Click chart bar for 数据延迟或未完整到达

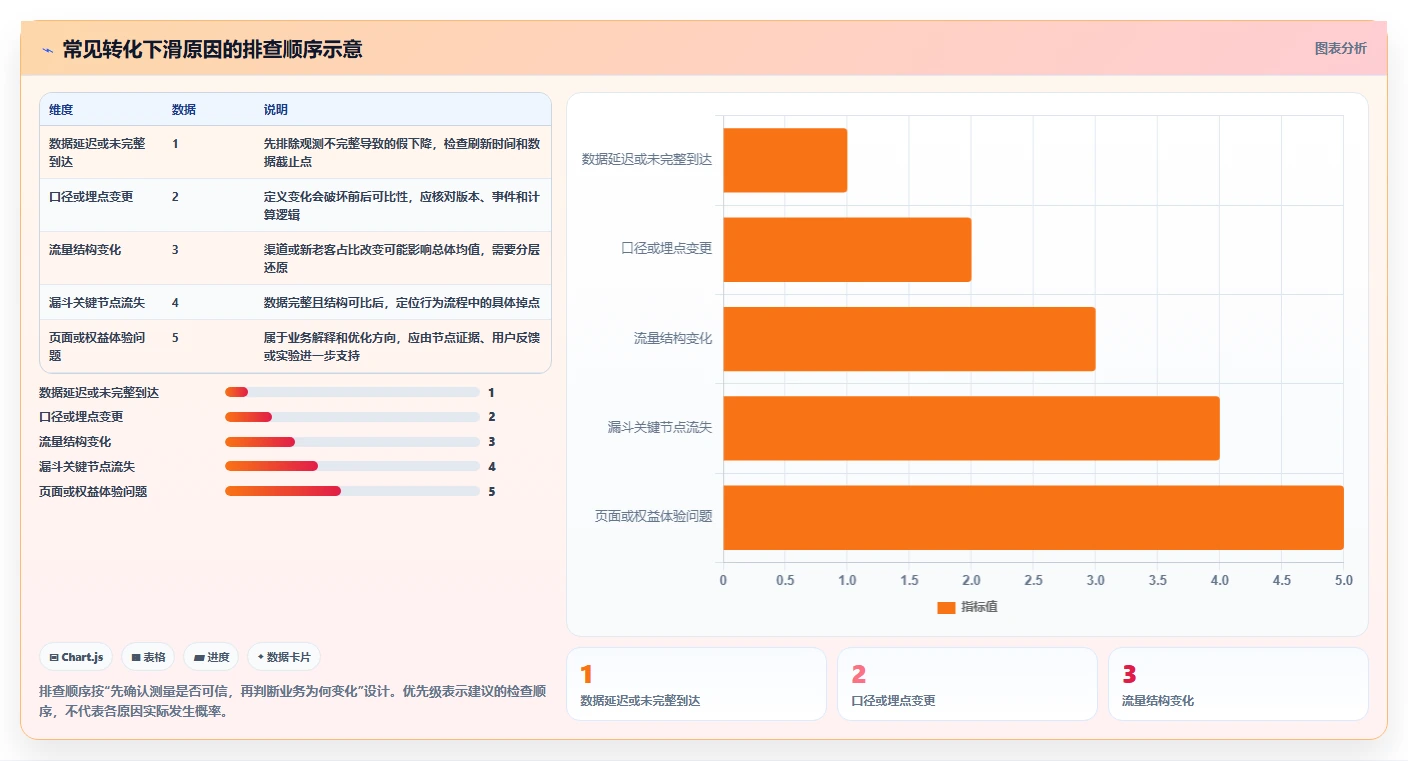click(785, 160)
